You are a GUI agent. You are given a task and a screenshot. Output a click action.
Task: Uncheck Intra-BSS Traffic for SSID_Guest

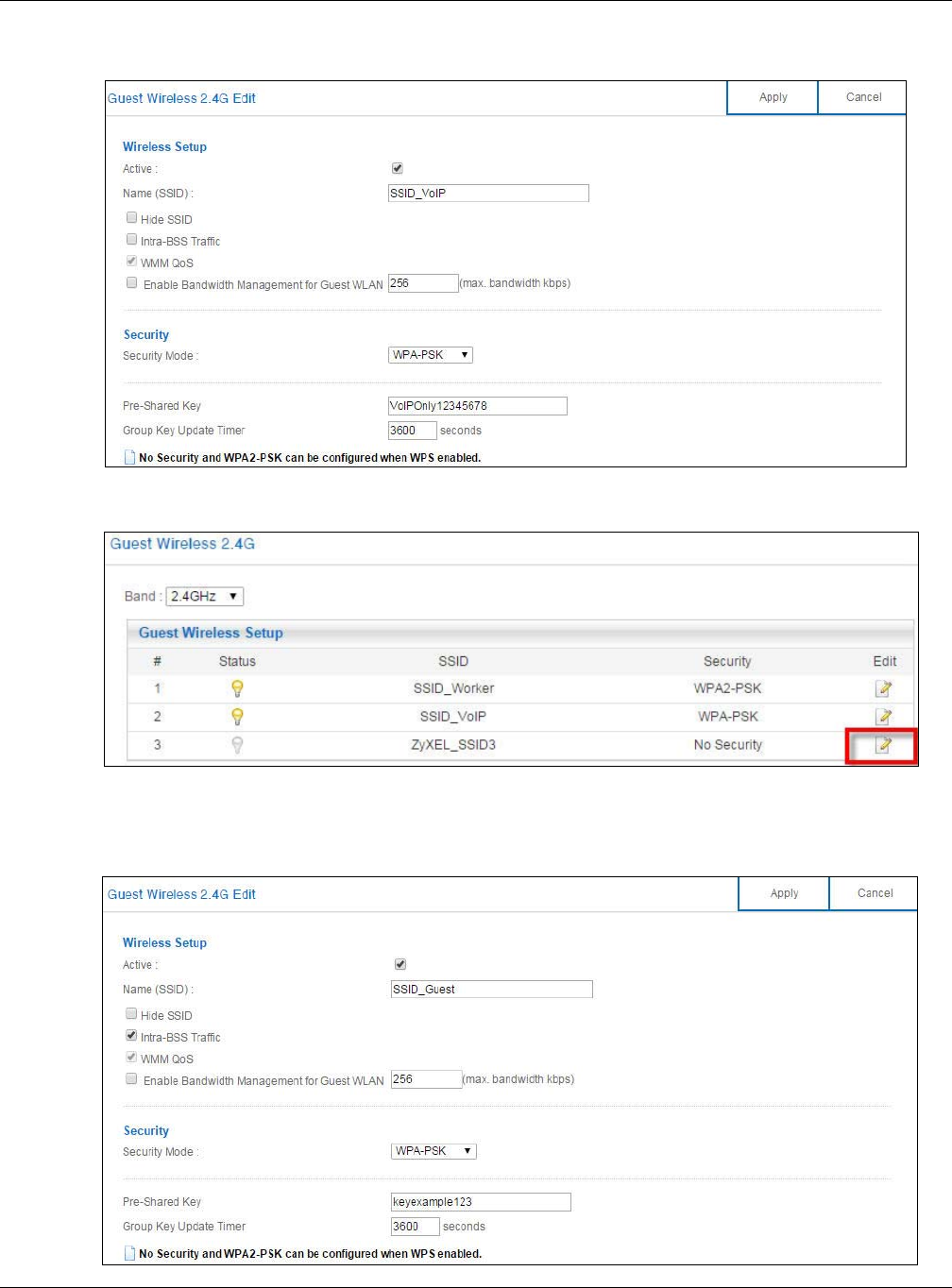[x=132, y=1036]
